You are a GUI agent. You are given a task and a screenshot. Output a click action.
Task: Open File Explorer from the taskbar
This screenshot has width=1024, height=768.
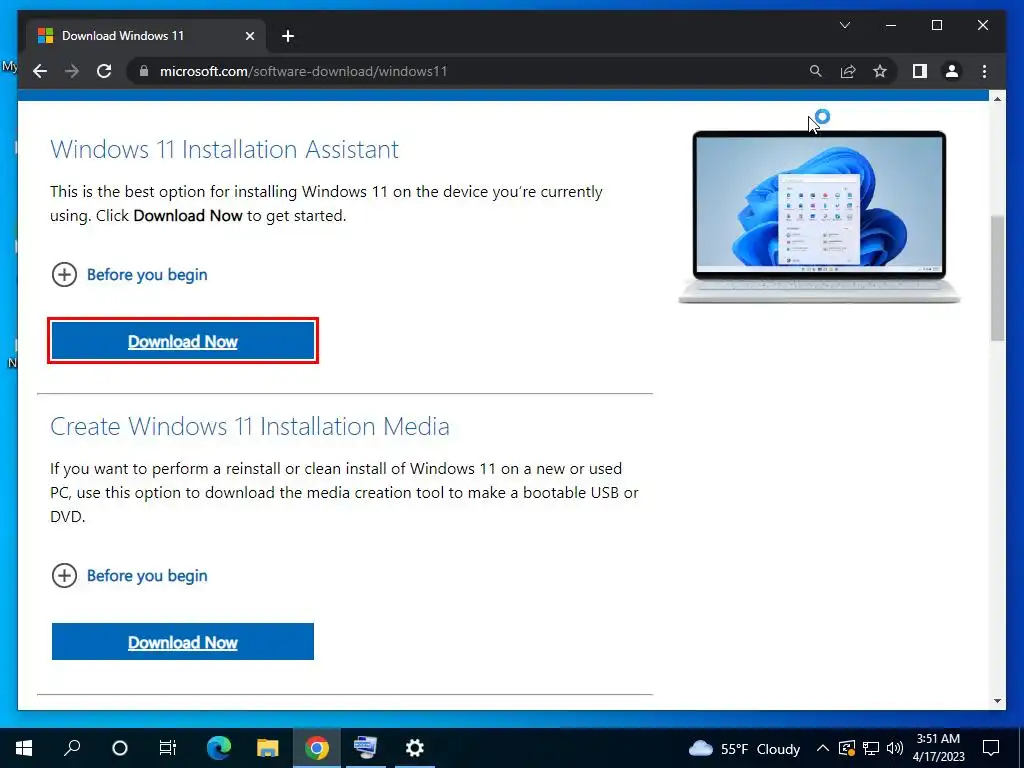[268, 748]
